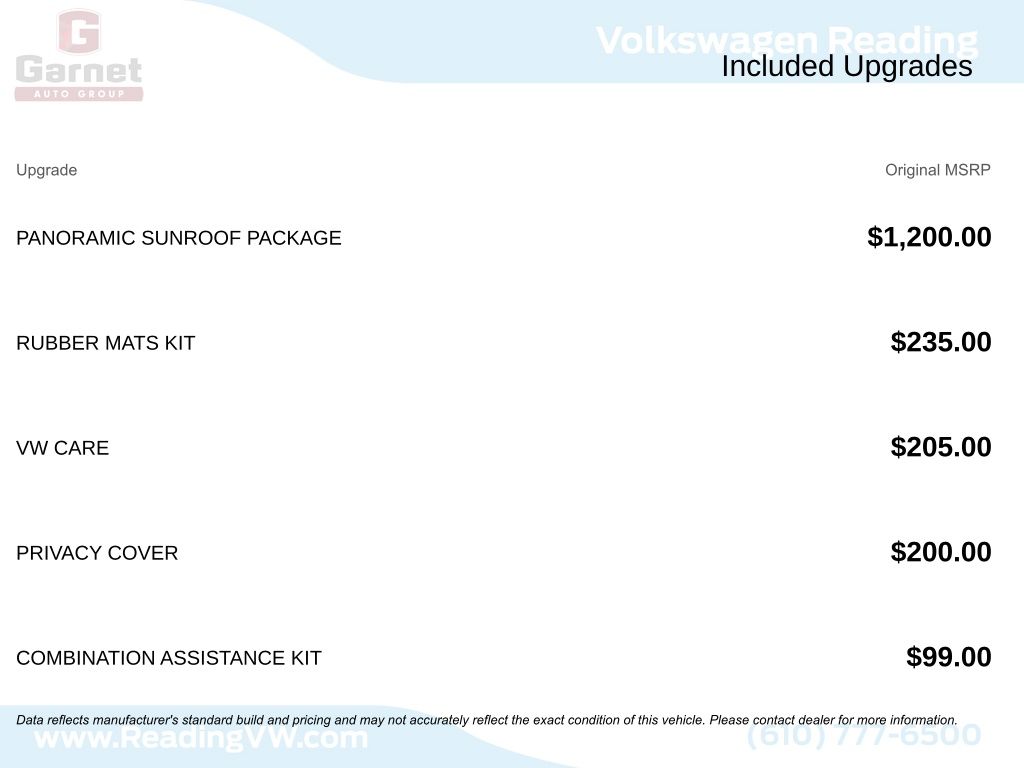Click the Upgrade column header

[x=46, y=170]
